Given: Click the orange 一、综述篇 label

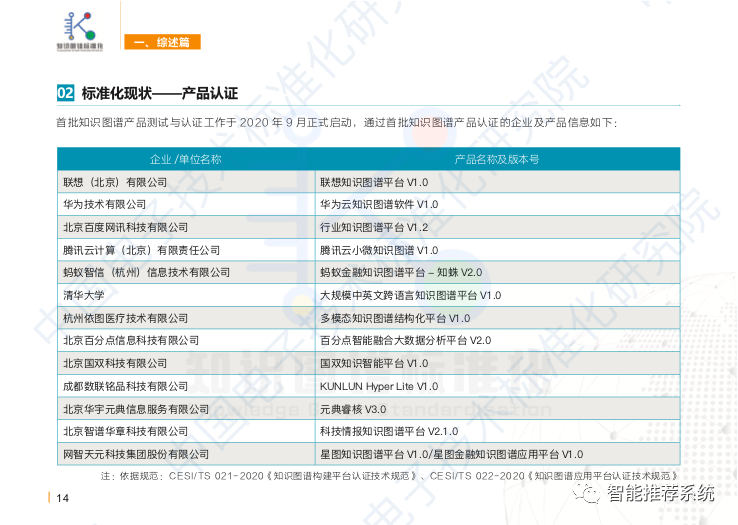Looking at the screenshot, I should coord(162,42).
